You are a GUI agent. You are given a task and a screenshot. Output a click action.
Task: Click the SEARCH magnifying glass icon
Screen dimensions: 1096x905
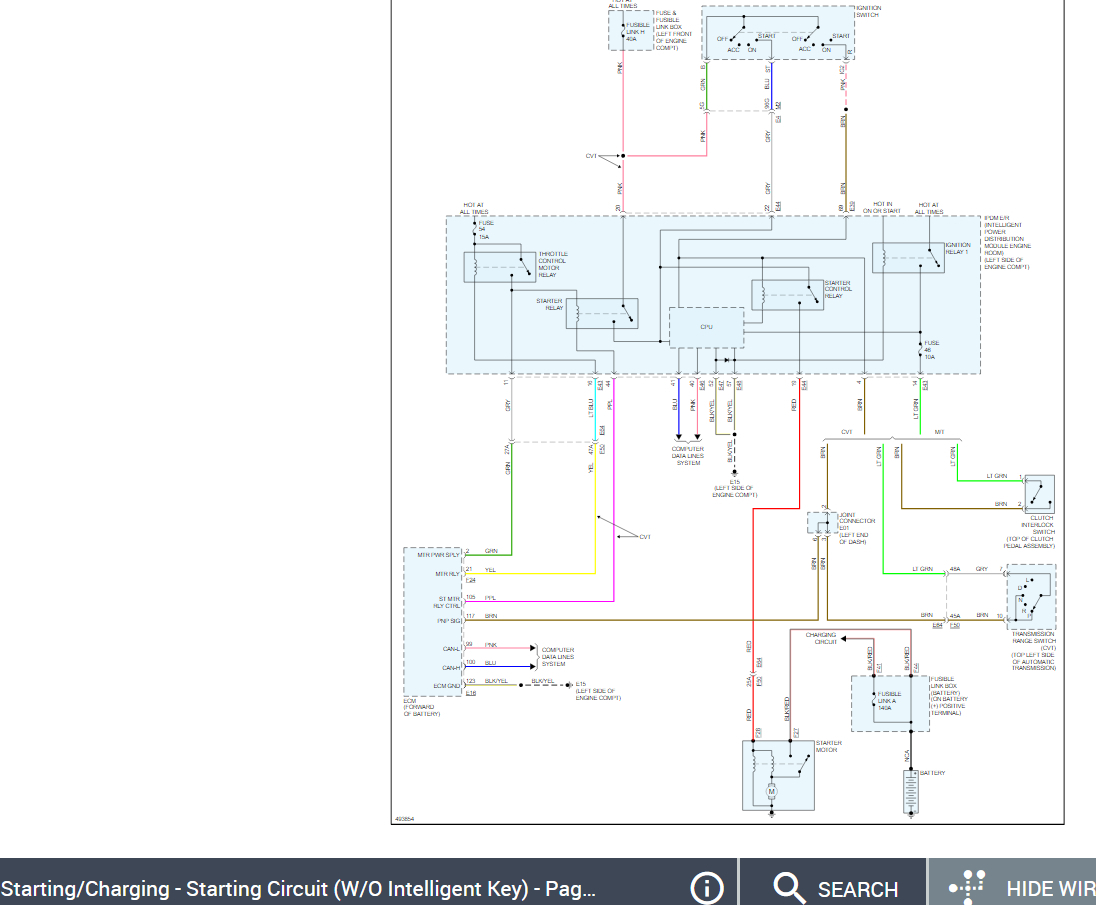(789, 888)
